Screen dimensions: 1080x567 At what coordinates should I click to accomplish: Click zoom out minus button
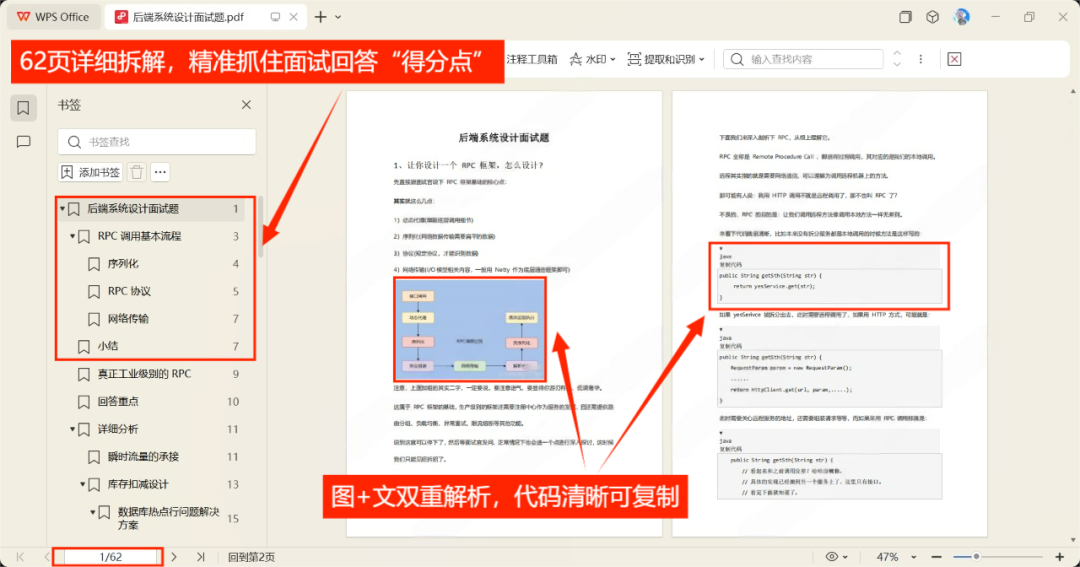tap(937, 557)
